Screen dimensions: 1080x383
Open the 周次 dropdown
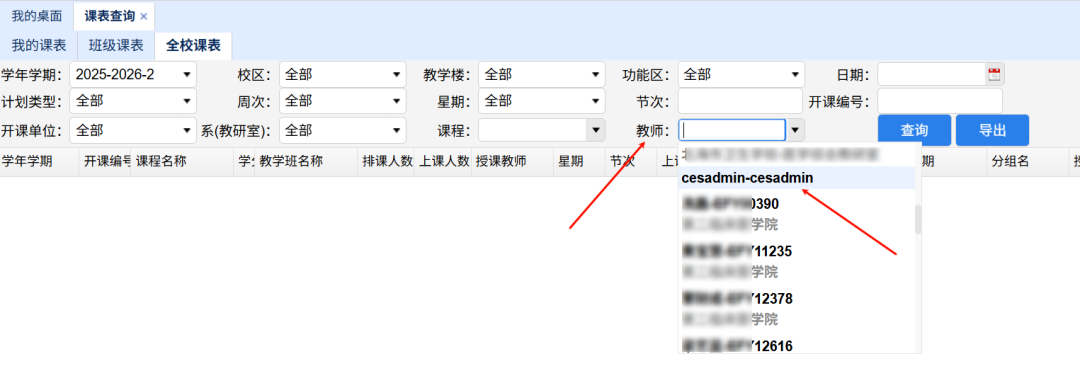(342, 101)
